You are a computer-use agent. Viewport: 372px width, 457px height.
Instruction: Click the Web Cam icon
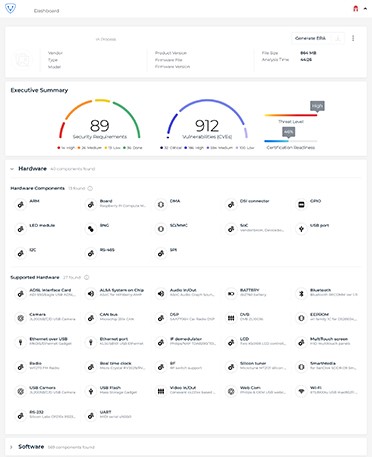(231, 391)
